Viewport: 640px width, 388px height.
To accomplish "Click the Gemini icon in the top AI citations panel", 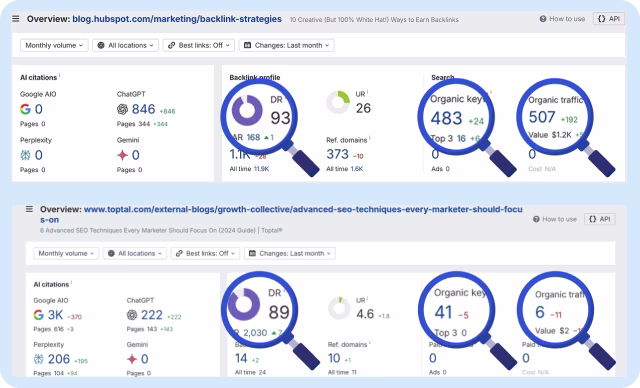I will coord(122,155).
